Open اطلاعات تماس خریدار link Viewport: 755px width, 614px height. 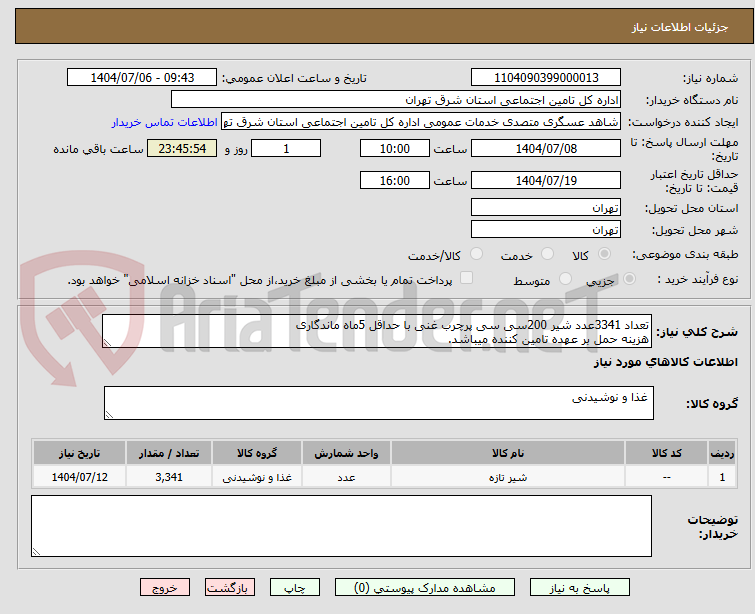click(x=165, y=122)
